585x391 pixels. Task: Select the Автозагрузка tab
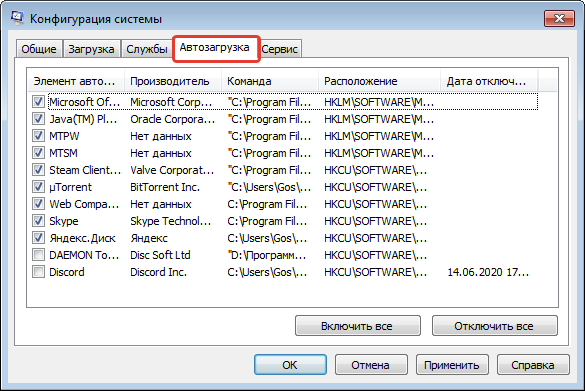coord(215,48)
